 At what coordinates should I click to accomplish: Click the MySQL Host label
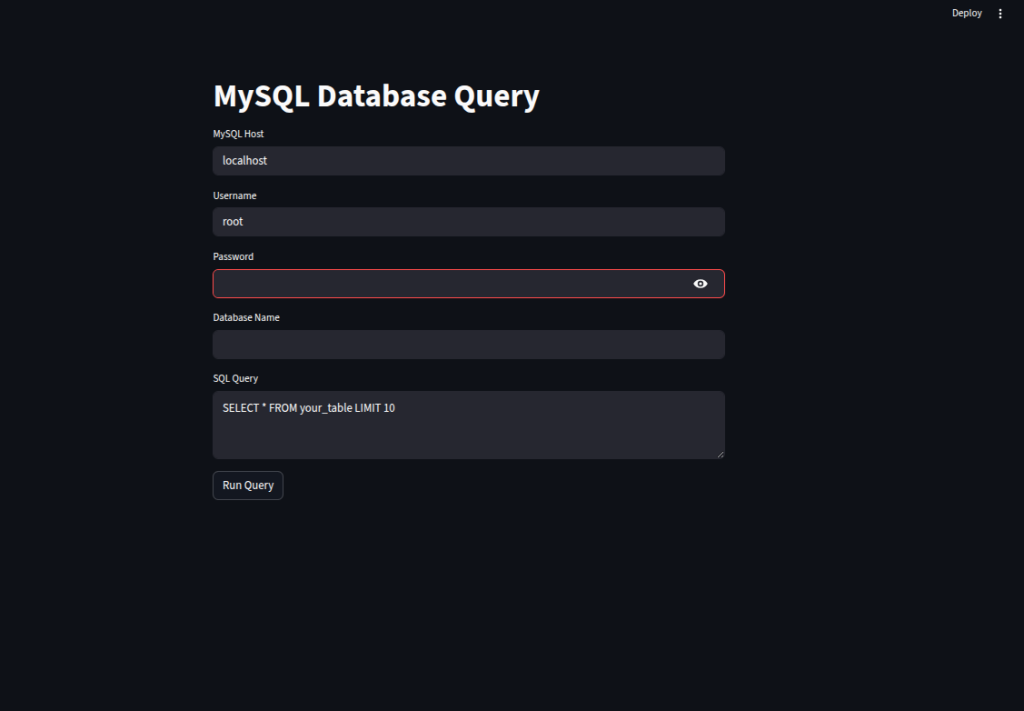click(x=238, y=134)
